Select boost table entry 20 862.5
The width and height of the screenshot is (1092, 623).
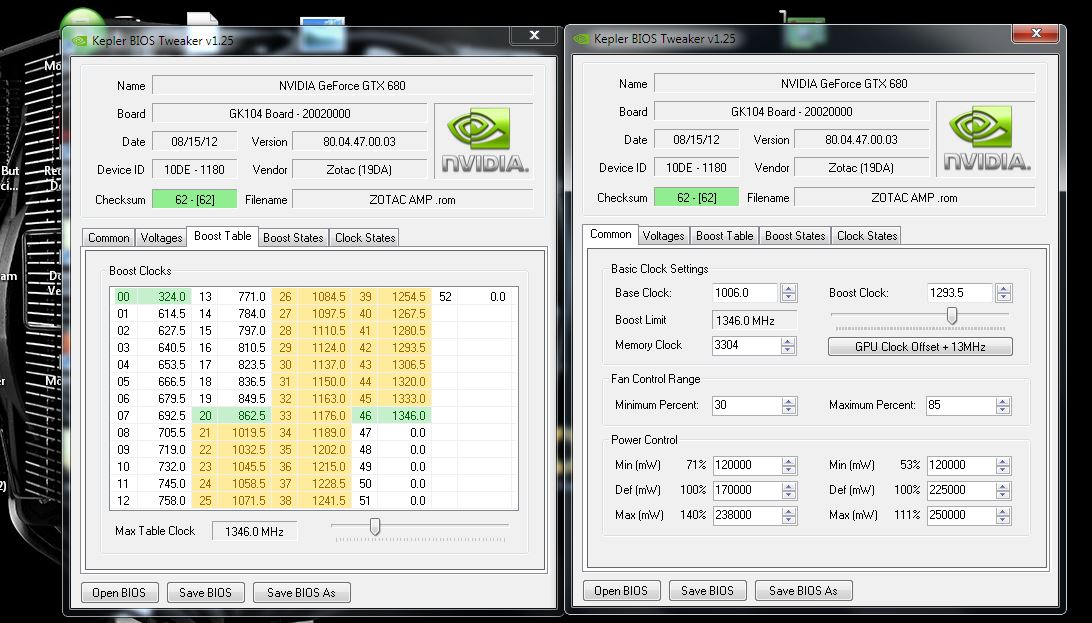[x=232, y=416]
